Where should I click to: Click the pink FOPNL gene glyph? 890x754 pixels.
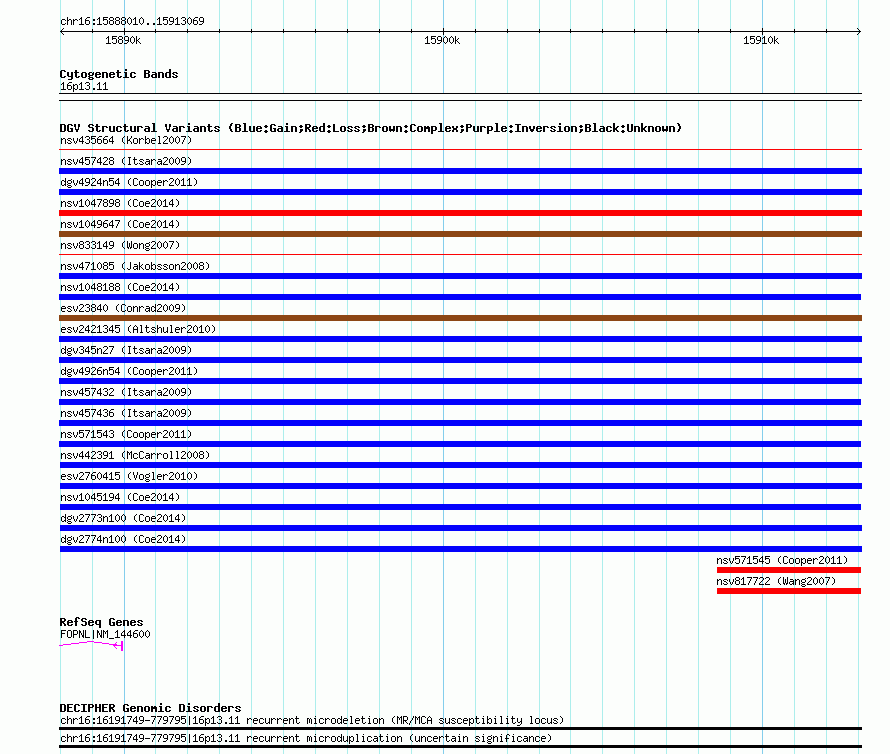point(91,645)
